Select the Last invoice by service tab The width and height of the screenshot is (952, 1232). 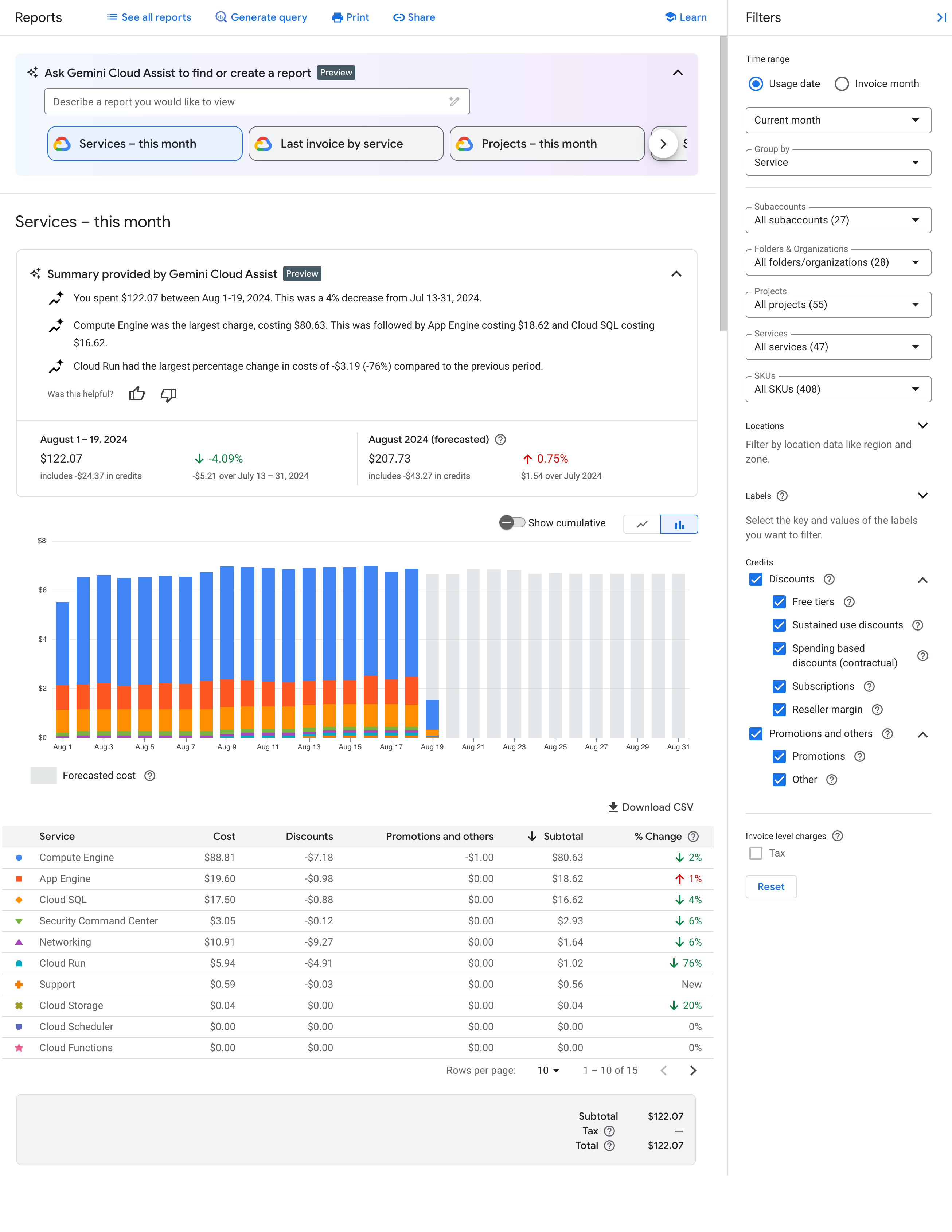[x=345, y=143]
